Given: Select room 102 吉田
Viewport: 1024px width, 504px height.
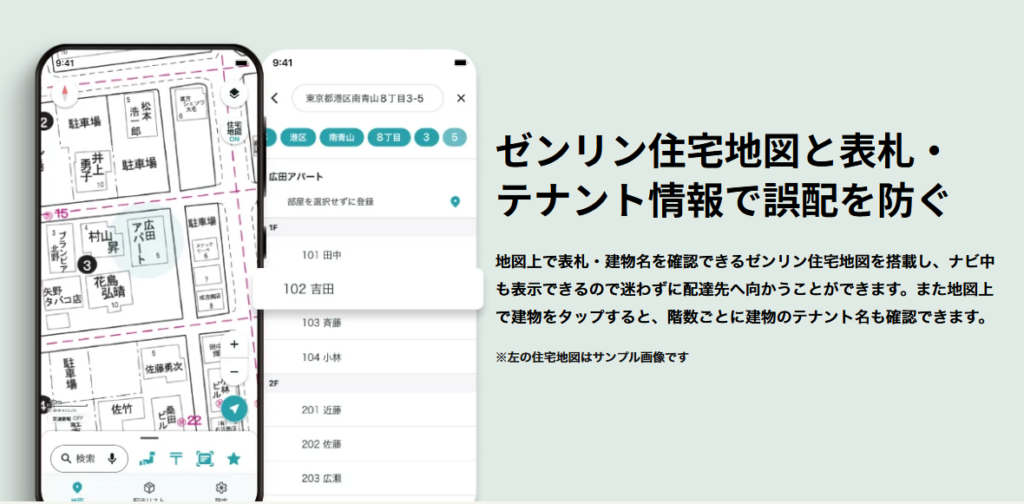Looking at the screenshot, I should (x=368, y=288).
